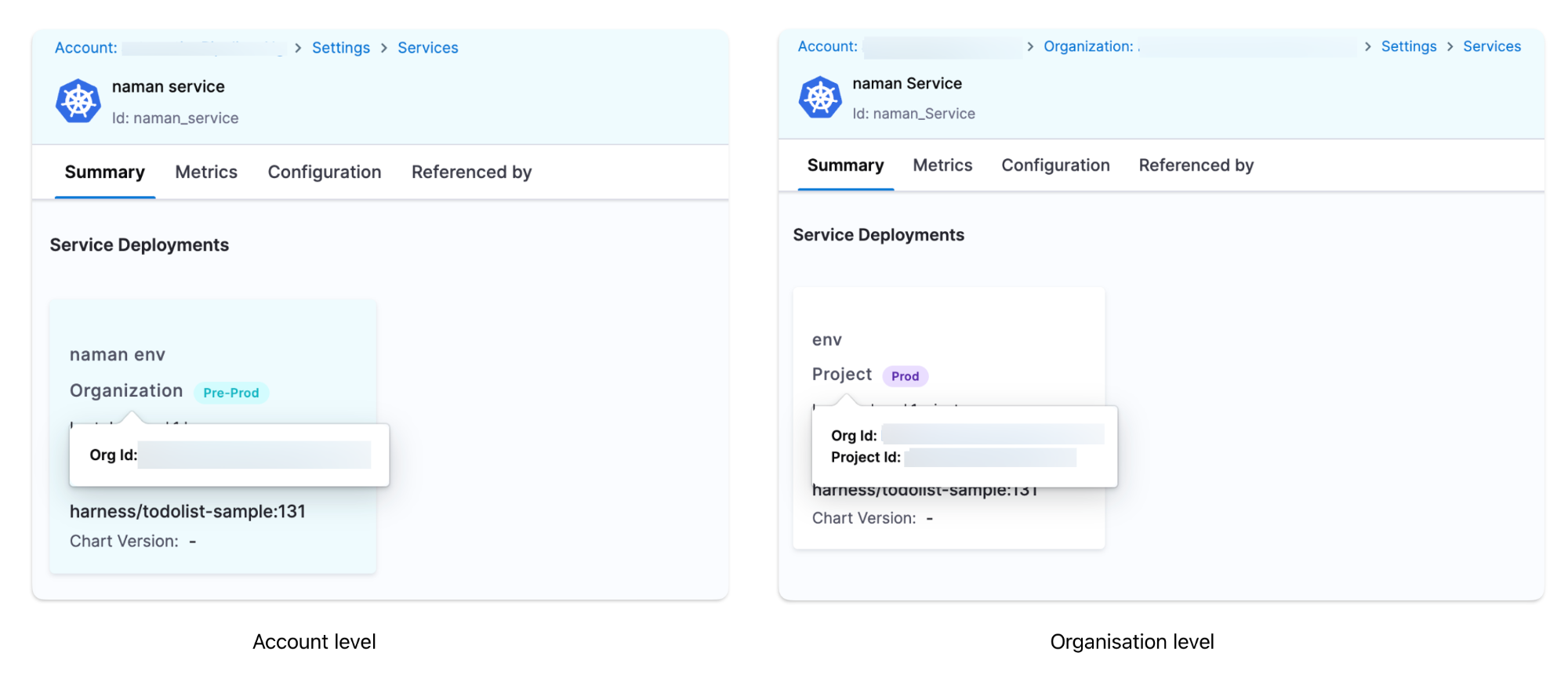
Task: Click the Prod environment tag
Action: click(905, 376)
